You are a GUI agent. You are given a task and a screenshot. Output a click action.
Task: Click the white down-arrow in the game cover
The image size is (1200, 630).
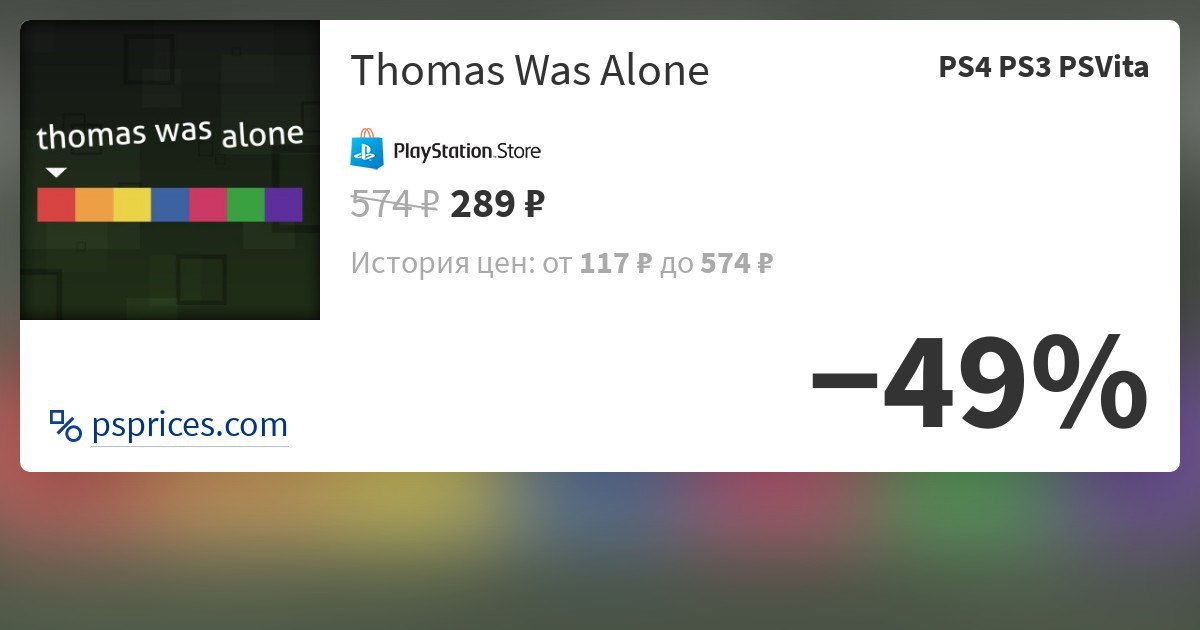click(57, 172)
